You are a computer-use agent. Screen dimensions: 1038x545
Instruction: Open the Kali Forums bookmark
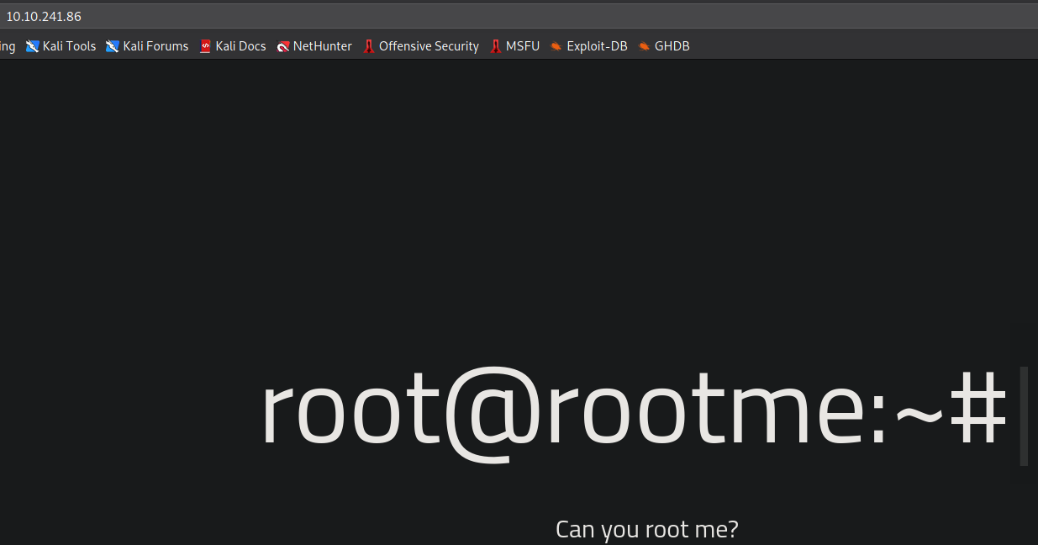coord(147,46)
